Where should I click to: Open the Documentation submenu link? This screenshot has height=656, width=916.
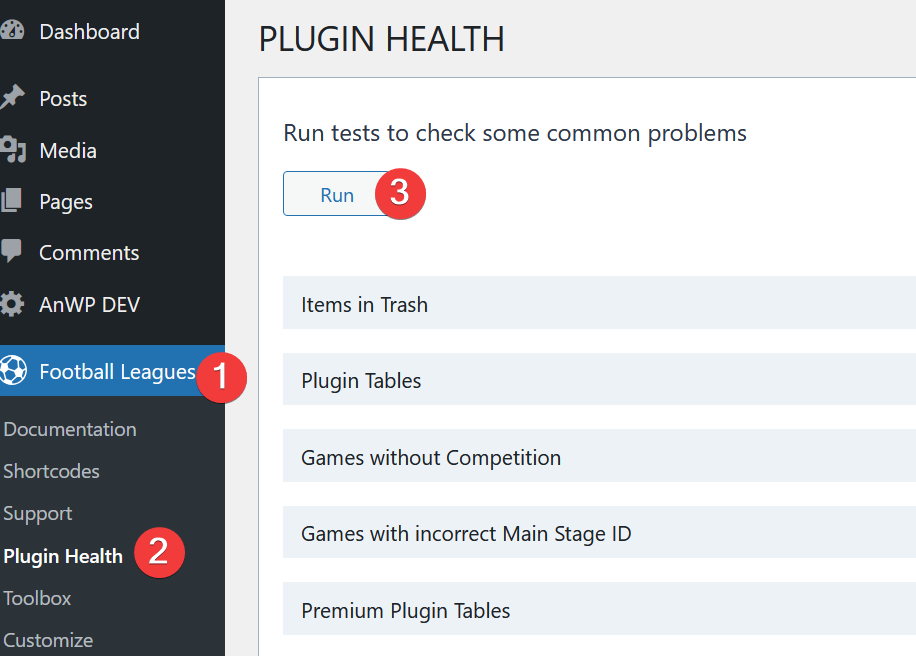point(70,429)
